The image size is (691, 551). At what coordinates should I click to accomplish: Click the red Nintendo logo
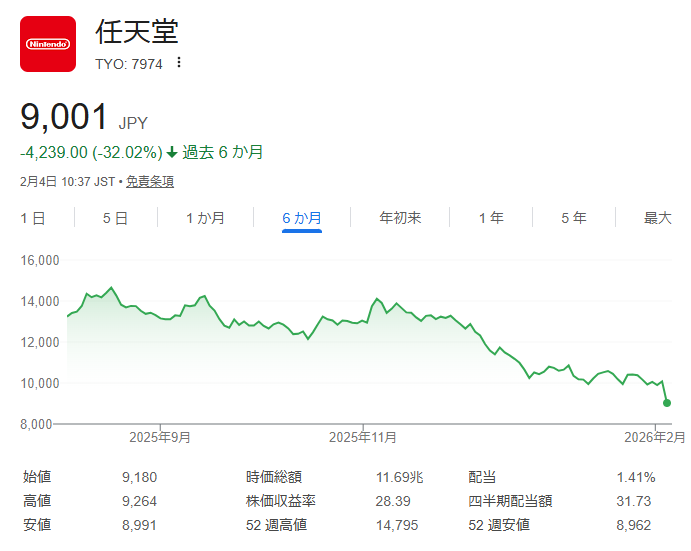click(48, 44)
